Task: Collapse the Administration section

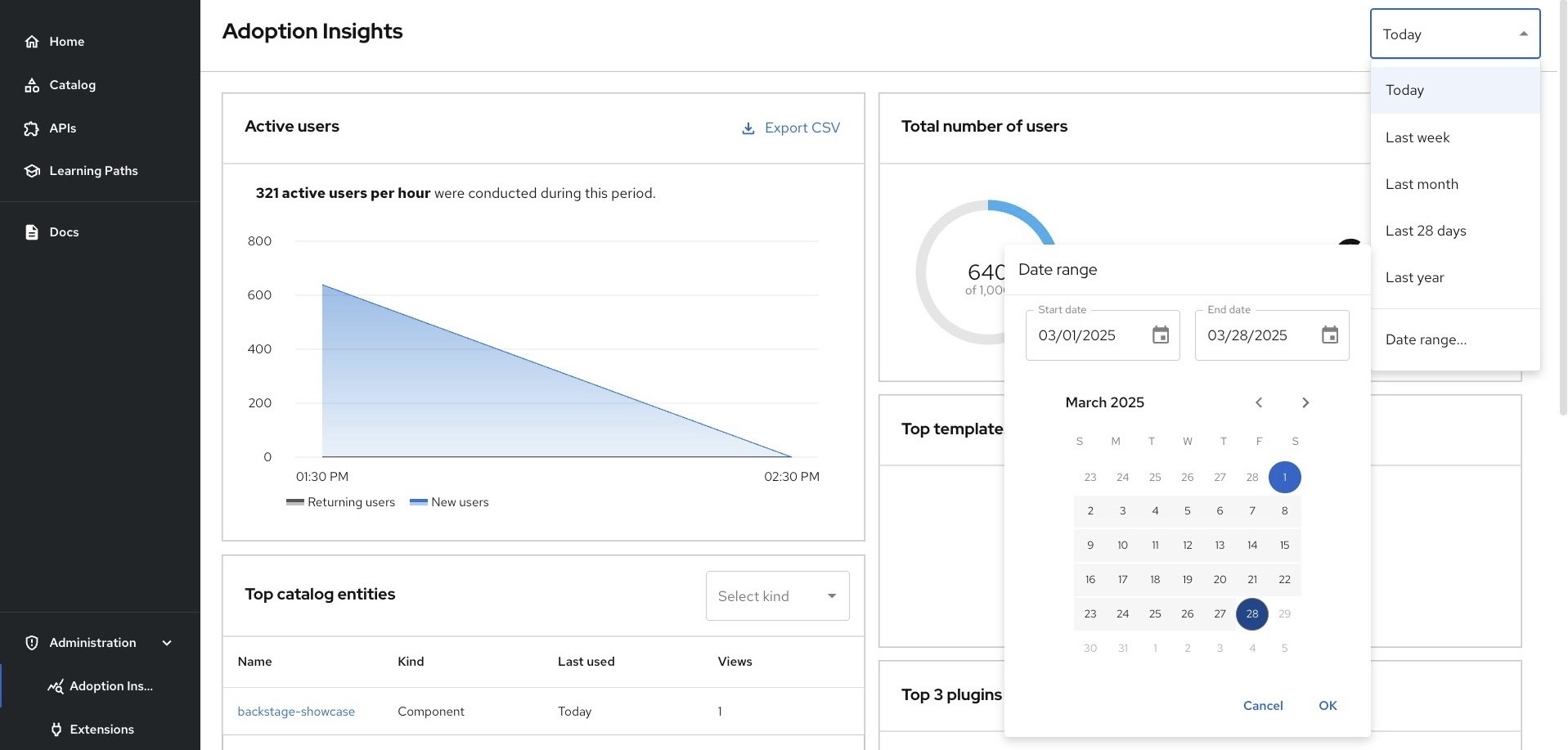Action: click(x=166, y=643)
